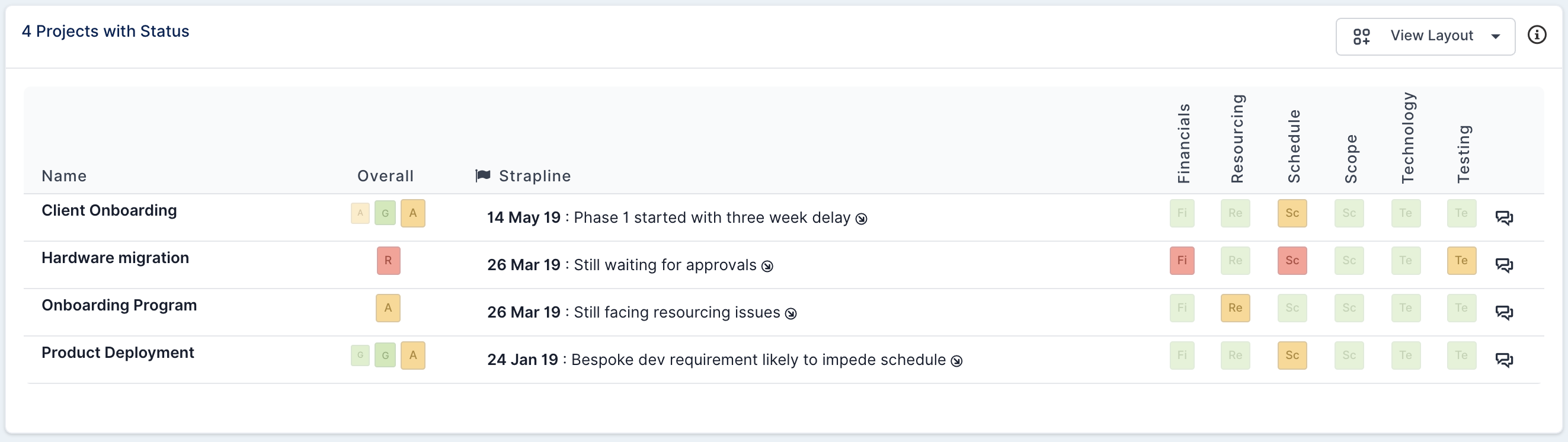Open the Hardware migration project
Viewport: 1568px width, 442px height.
(115, 258)
